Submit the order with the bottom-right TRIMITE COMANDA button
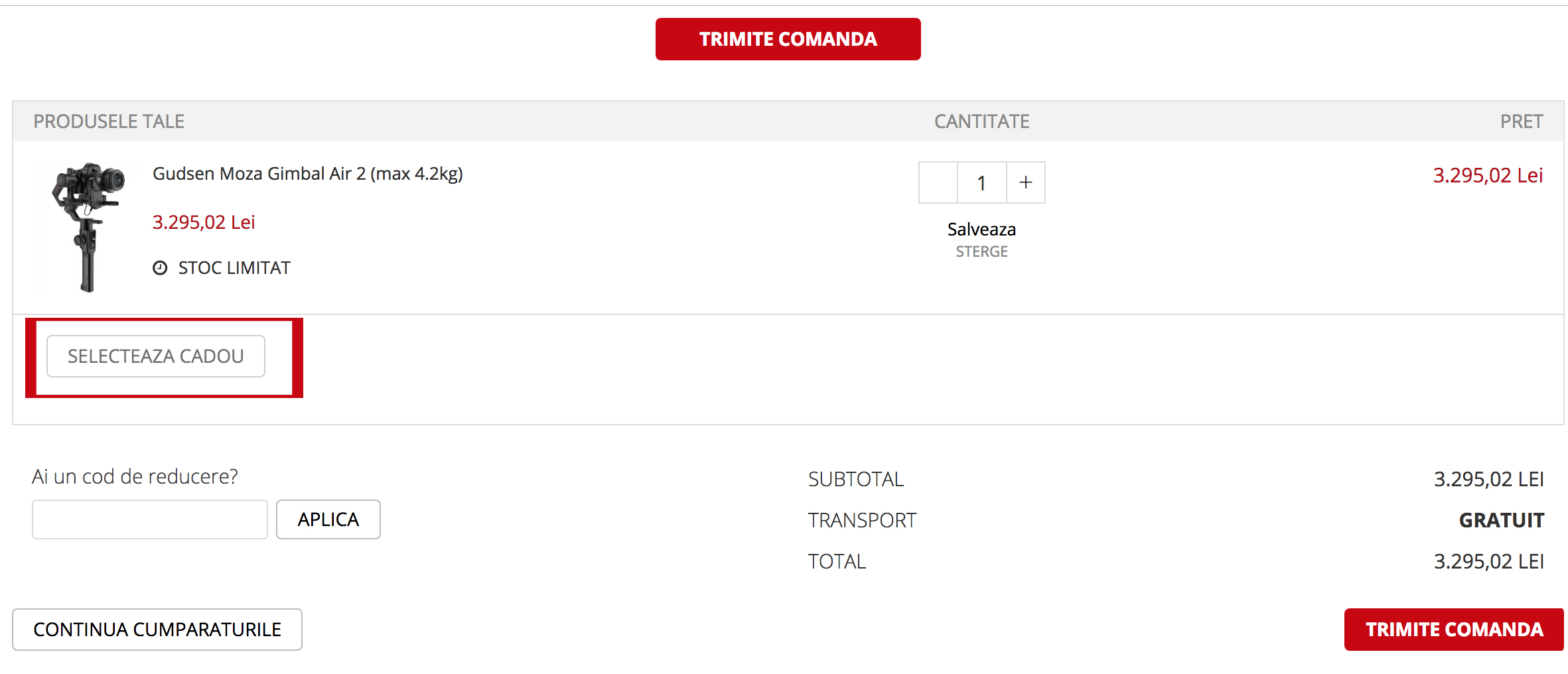The image size is (1568, 674). [1454, 630]
